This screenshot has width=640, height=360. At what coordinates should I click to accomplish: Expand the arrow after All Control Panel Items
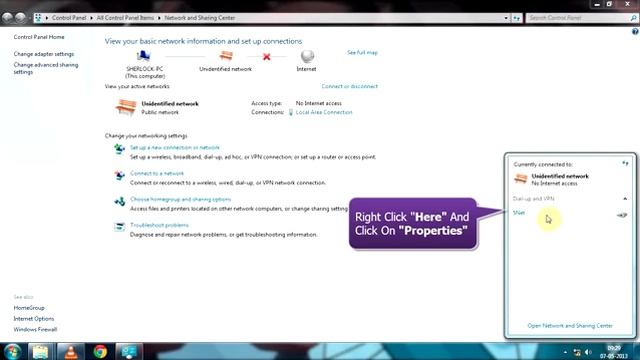tap(159, 18)
